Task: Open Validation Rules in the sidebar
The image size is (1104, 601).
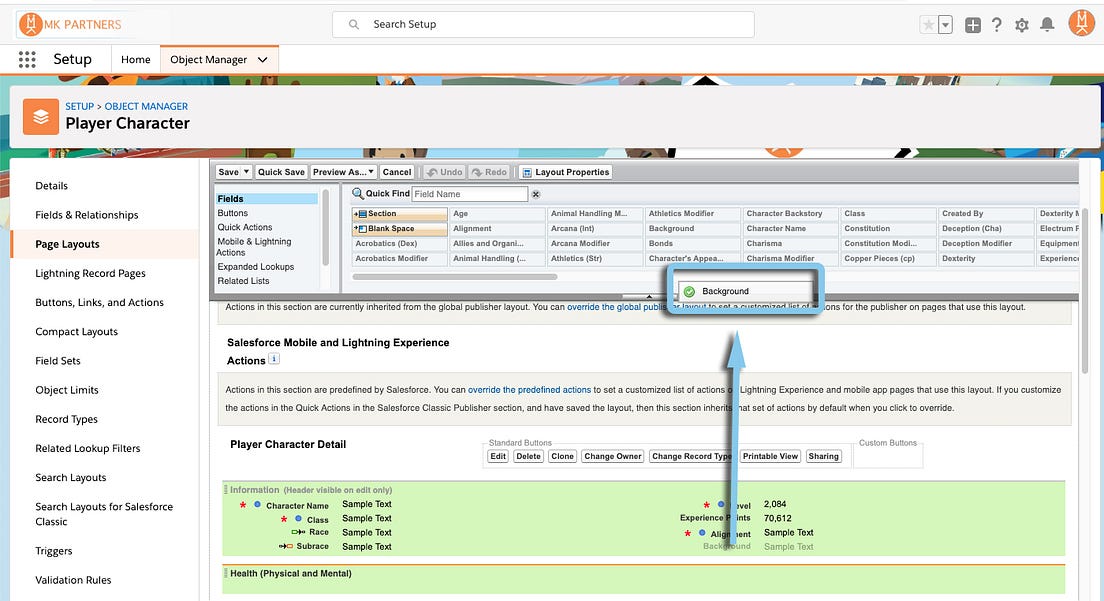Action: coord(73,580)
